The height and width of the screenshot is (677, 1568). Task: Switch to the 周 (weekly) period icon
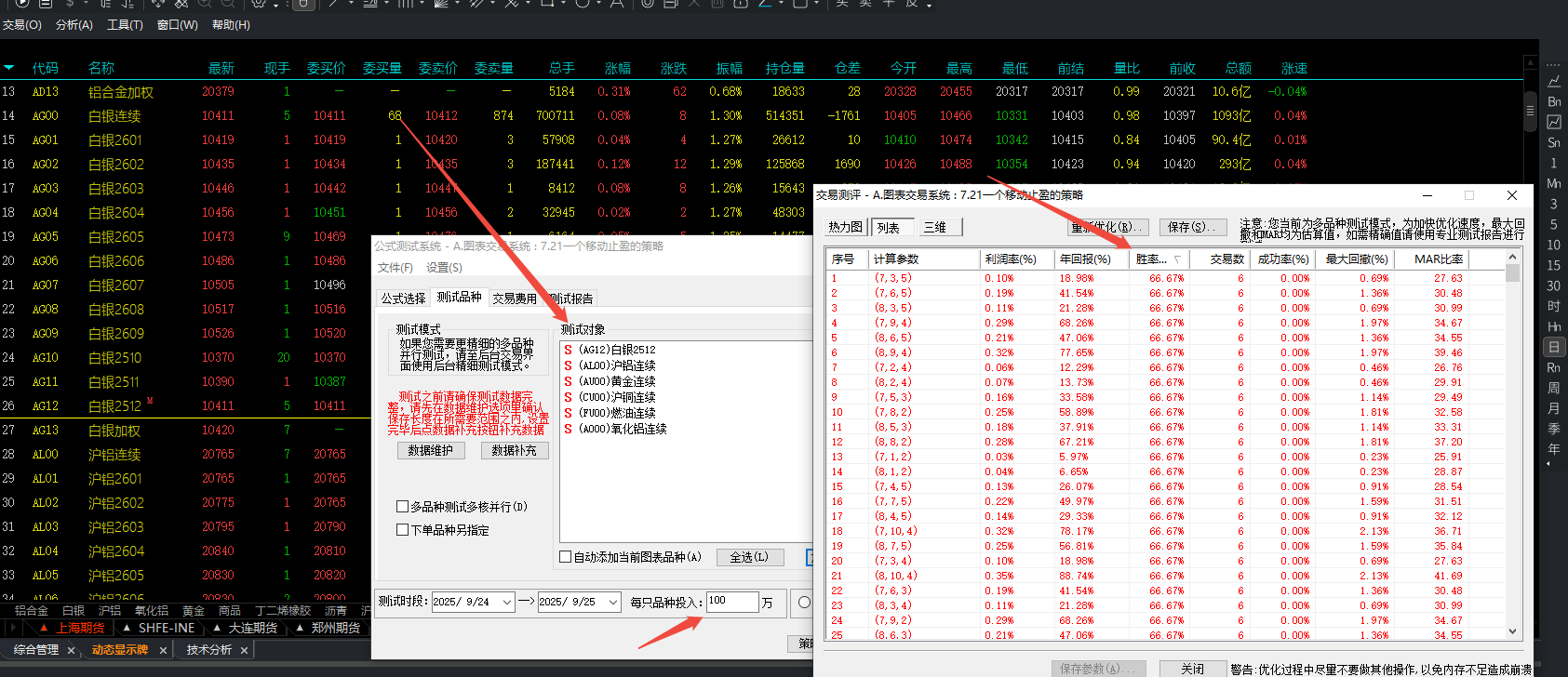[x=1554, y=388]
